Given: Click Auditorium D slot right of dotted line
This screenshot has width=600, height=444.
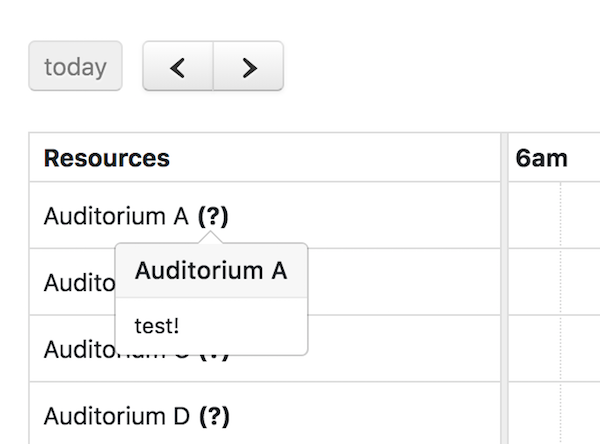Looking at the screenshot, I should coord(581,415).
